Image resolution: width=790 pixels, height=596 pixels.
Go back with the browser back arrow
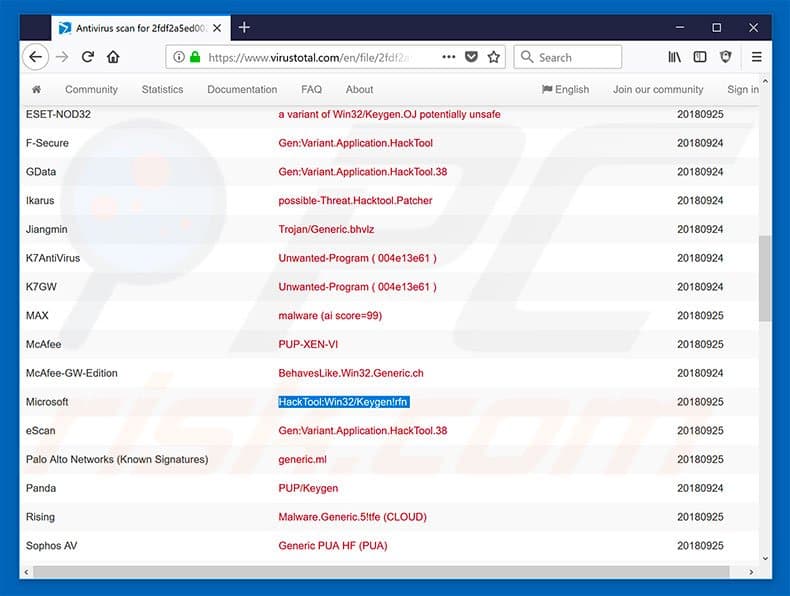tap(35, 57)
